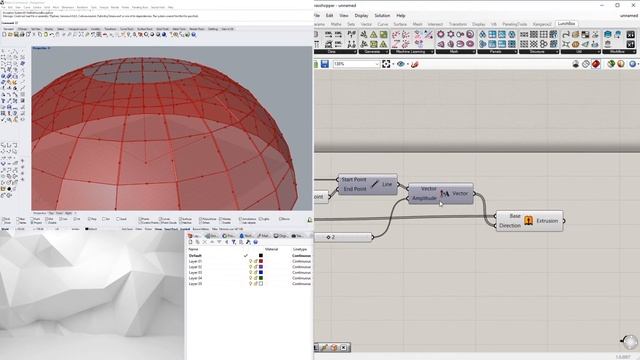Click the Rhino command input line

point(157,23)
